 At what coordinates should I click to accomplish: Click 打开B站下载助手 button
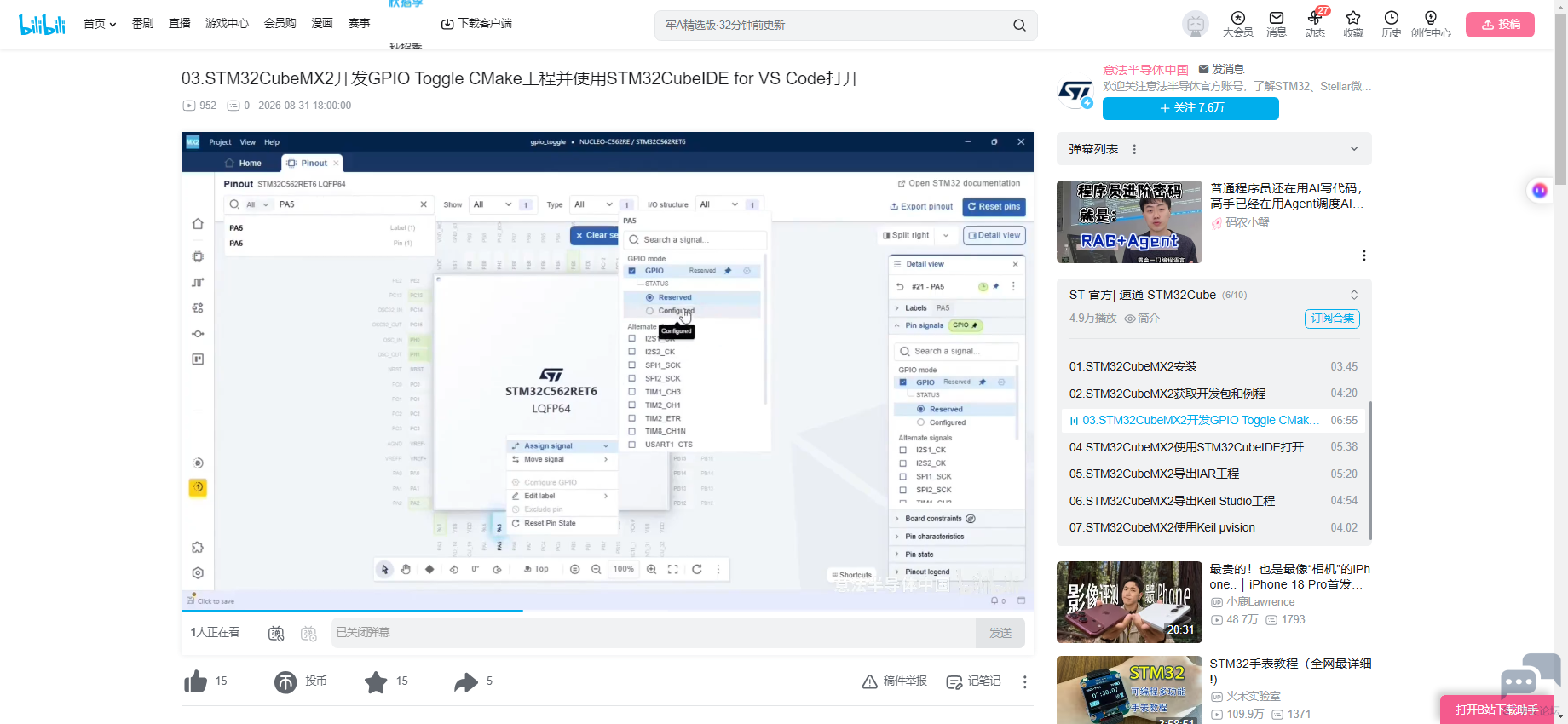[x=1497, y=710]
